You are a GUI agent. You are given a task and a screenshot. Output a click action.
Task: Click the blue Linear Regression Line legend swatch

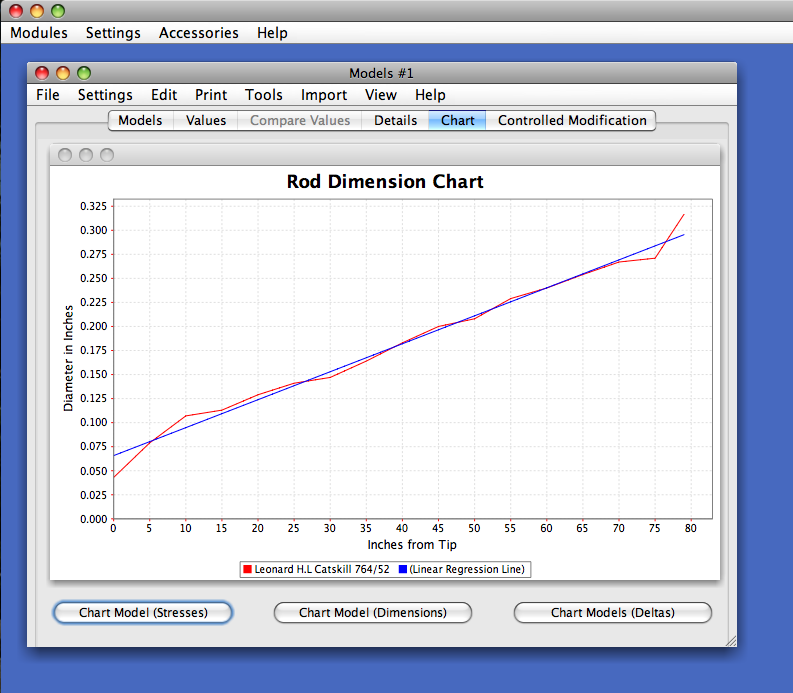[x=403, y=569]
